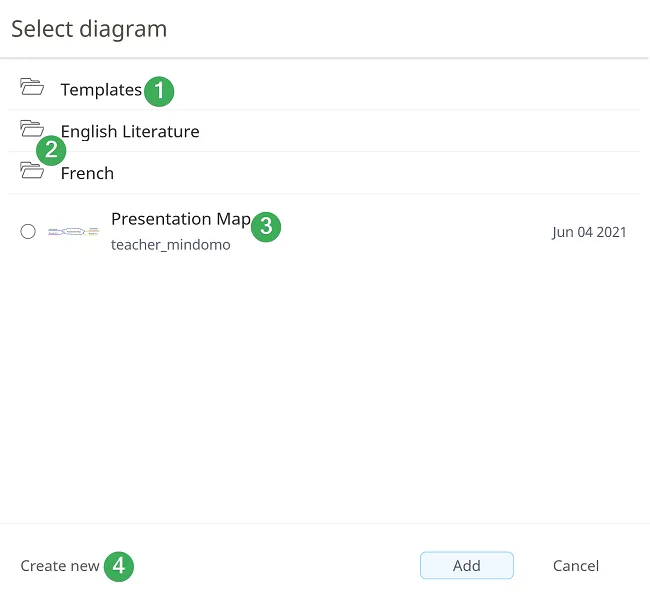Click the green number 1 badge
This screenshot has width=650, height=605.
(x=159, y=92)
